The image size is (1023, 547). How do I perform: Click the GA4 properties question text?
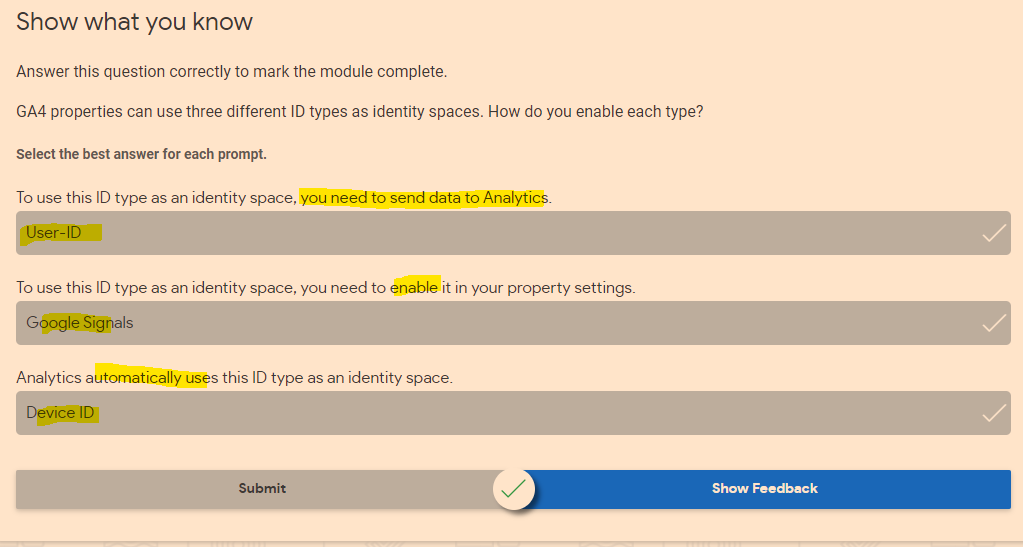[359, 112]
